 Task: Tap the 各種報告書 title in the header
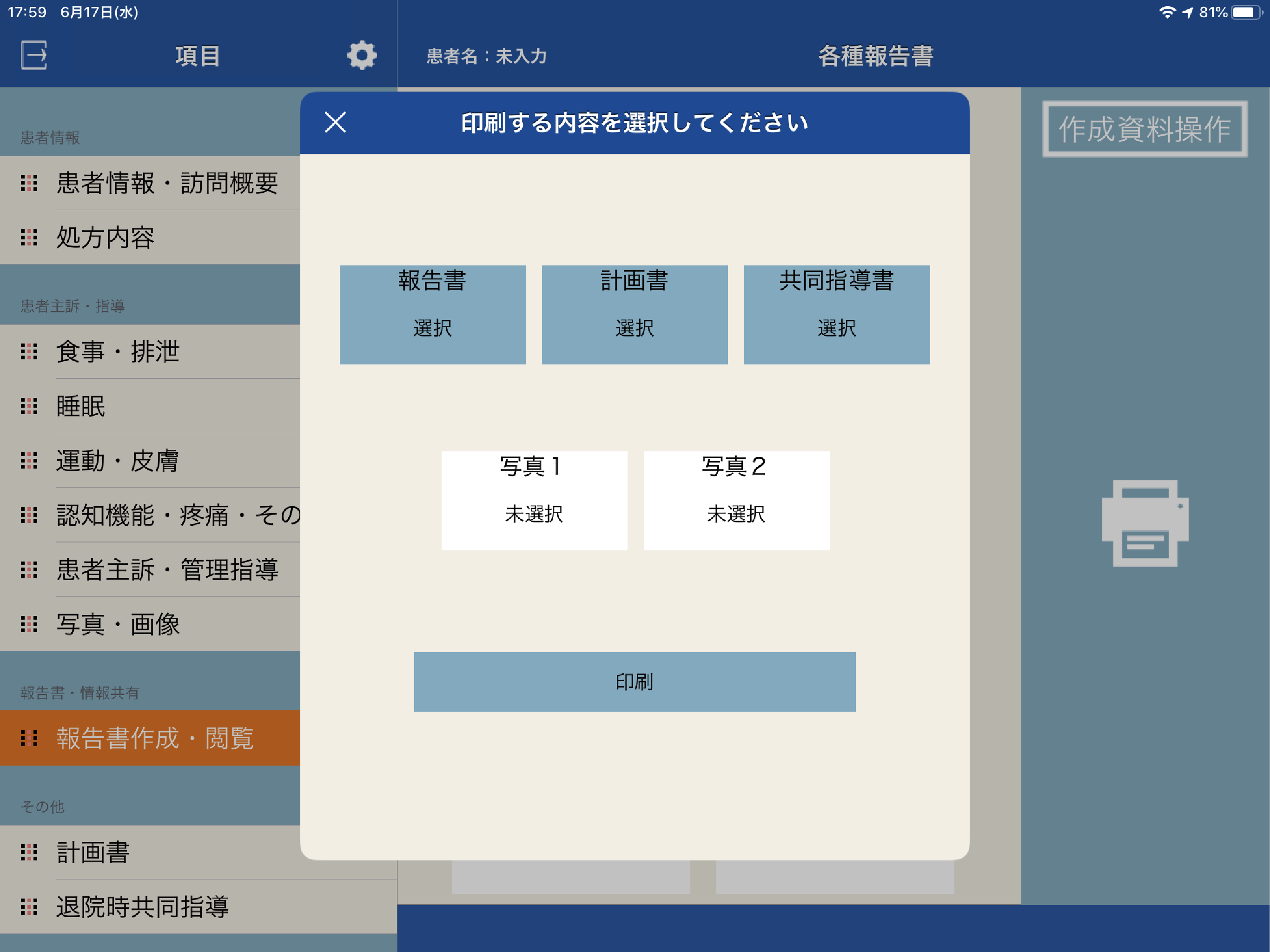875,56
